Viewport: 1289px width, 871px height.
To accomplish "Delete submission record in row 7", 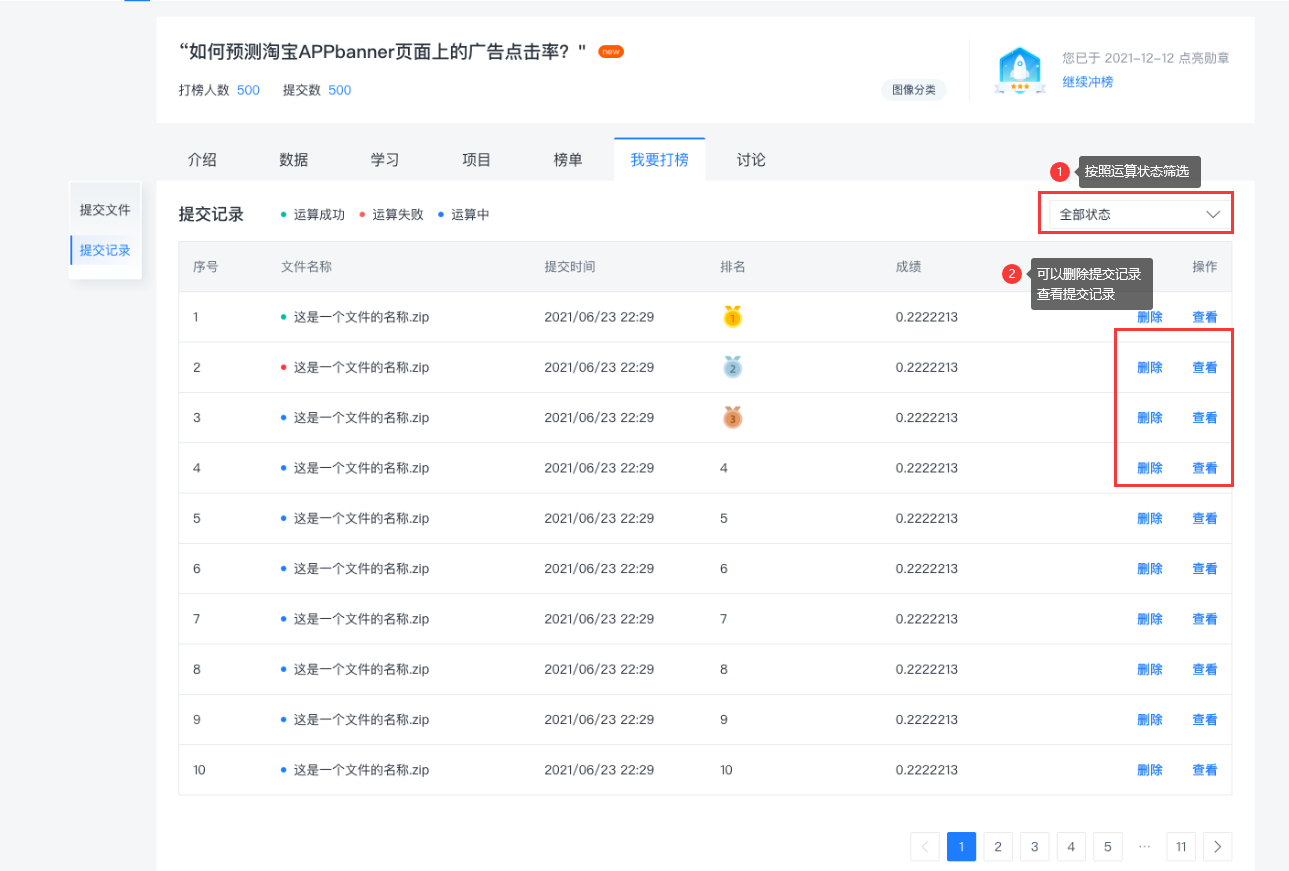I will coord(1150,619).
